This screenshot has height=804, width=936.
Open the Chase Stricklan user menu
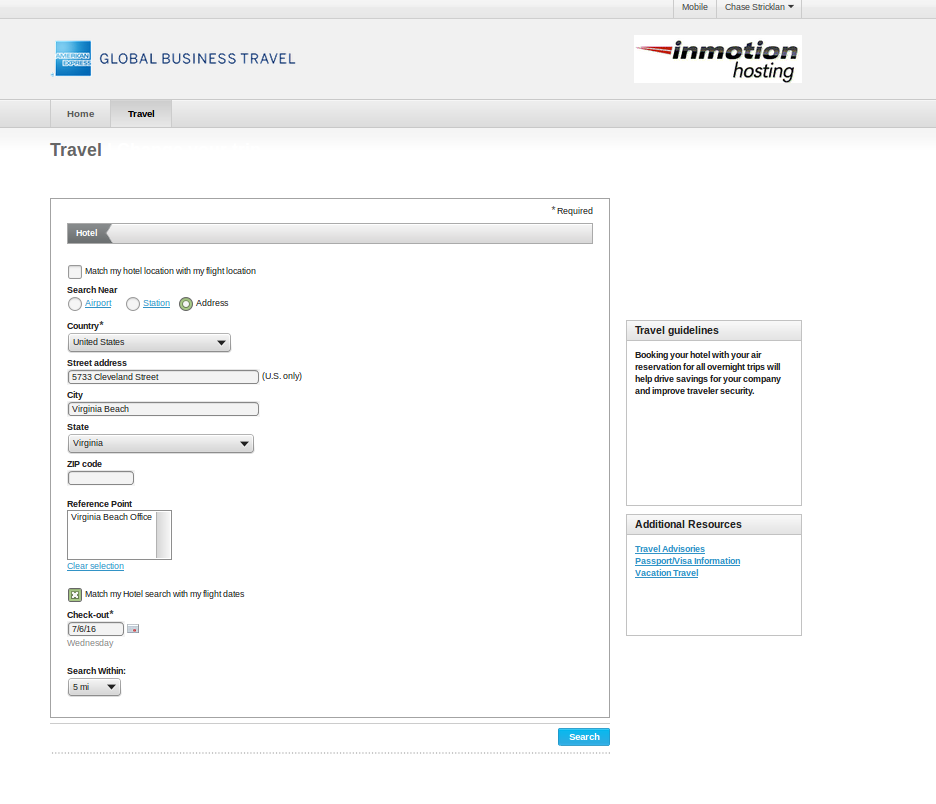click(759, 7)
